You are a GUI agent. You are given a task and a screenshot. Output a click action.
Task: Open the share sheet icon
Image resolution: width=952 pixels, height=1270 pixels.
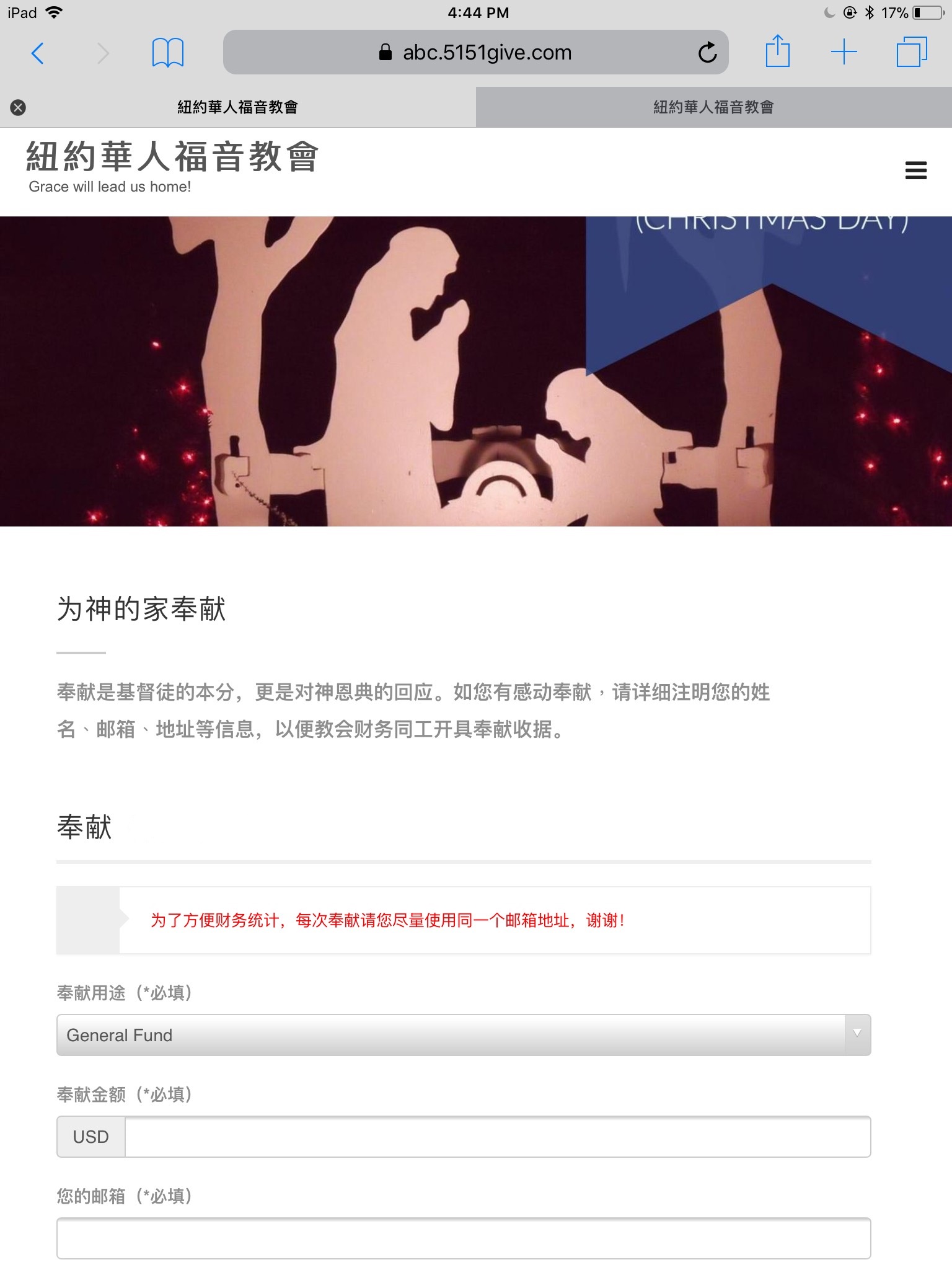[777, 51]
